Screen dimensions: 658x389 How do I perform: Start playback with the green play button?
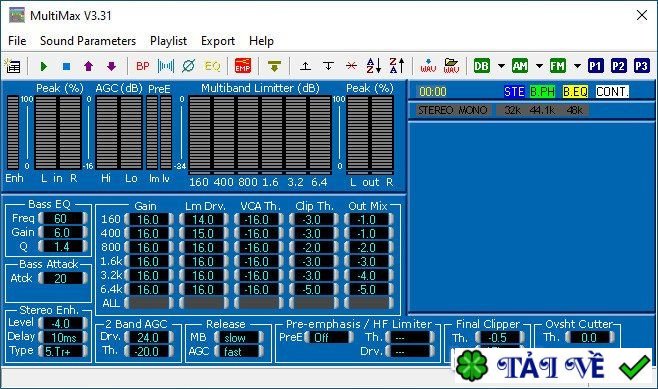(43, 66)
